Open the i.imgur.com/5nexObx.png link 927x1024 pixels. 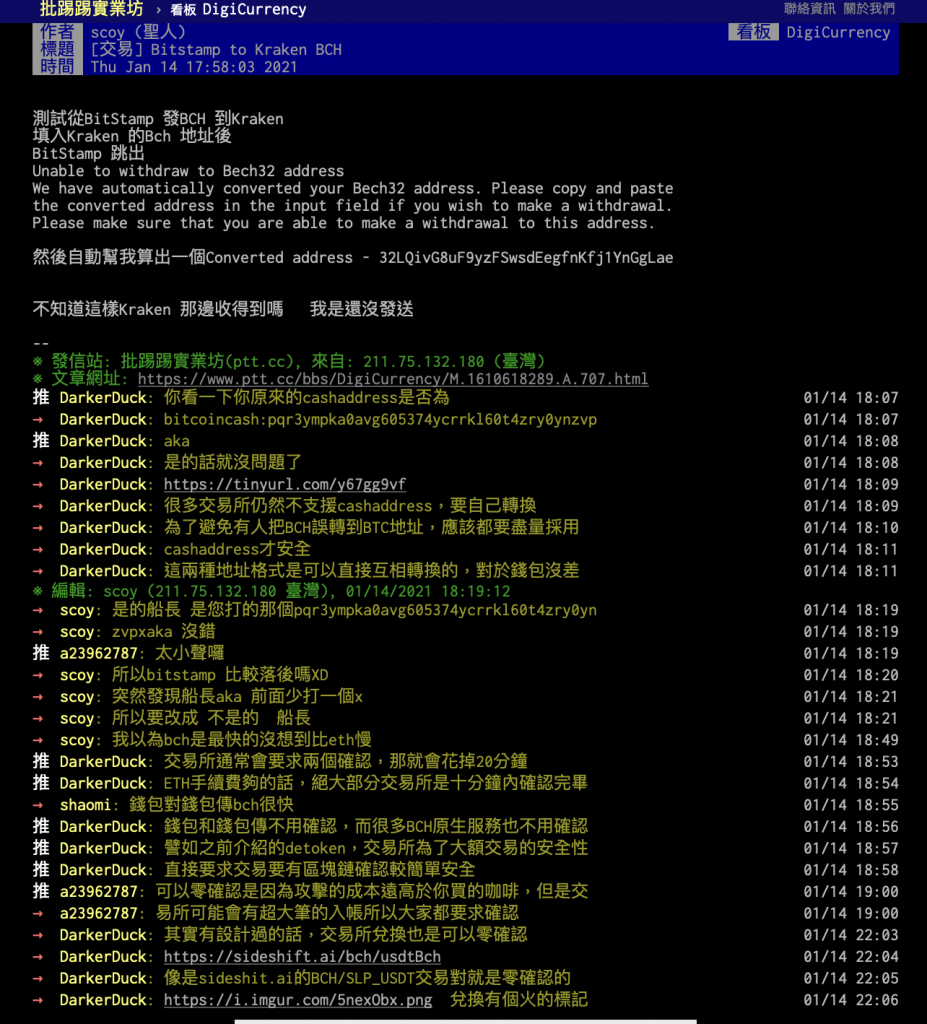pyautogui.click(x=298, y=1000)
